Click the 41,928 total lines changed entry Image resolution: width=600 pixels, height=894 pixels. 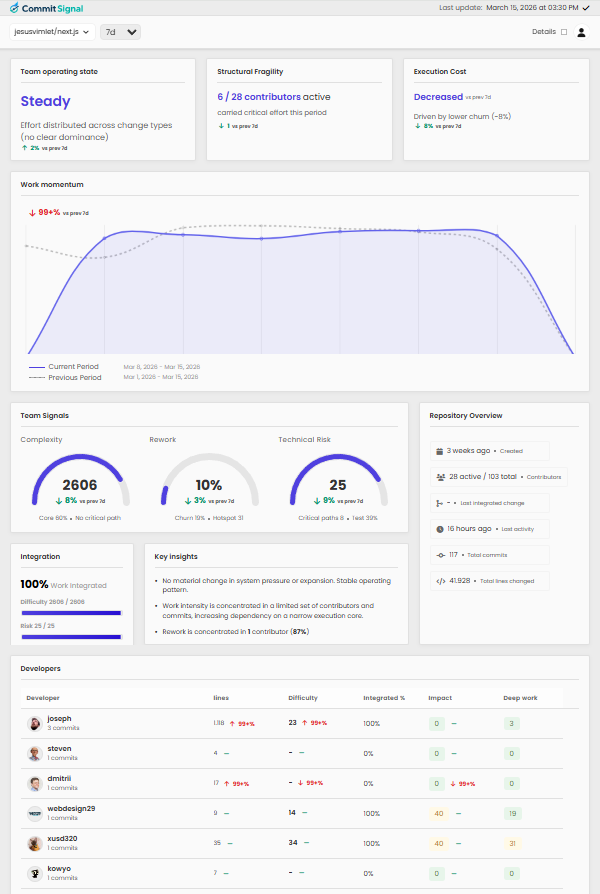pos(490,581)
